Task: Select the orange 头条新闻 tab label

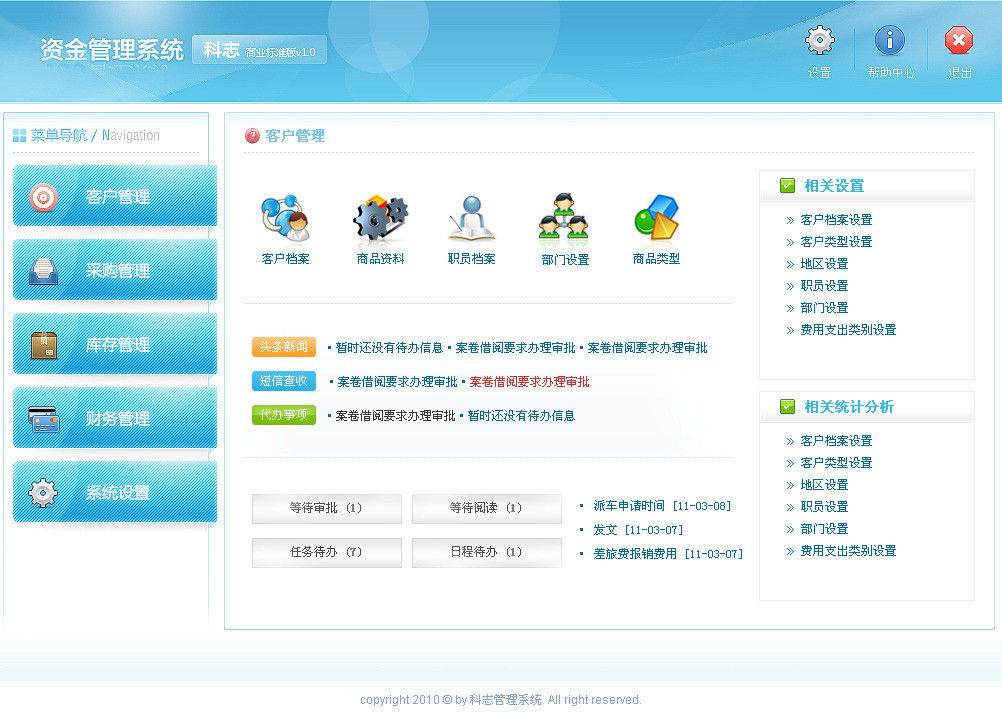Action: tap(283, 347)
